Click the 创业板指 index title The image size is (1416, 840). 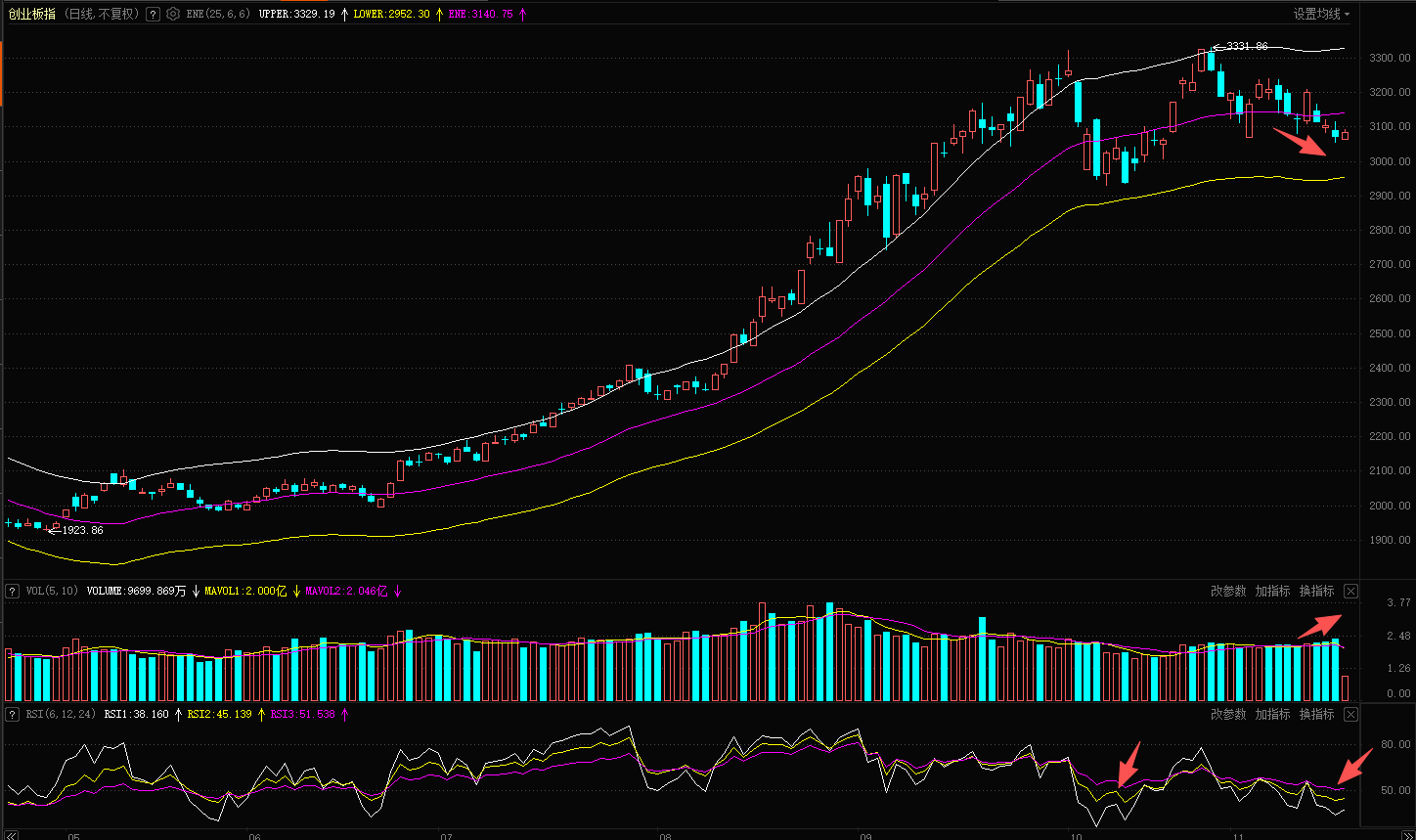coord(32,14)
